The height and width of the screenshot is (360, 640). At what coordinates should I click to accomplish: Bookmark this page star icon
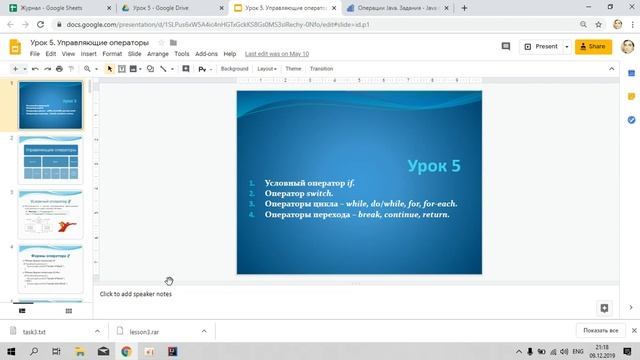coord(598,24)
